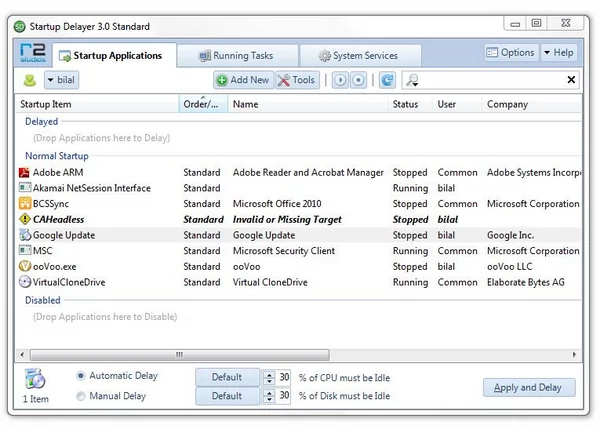Click the stop circle toolbar icon
Screen dimensions: 600x429
(358, 80)
